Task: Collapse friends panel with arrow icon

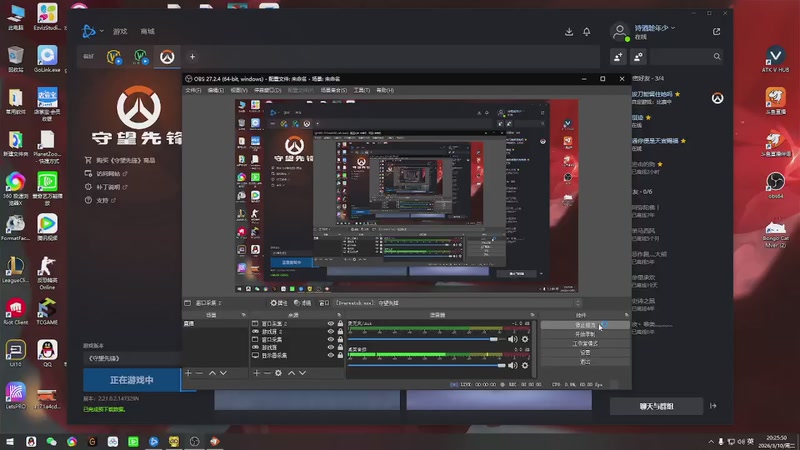Action: [713, 406]
